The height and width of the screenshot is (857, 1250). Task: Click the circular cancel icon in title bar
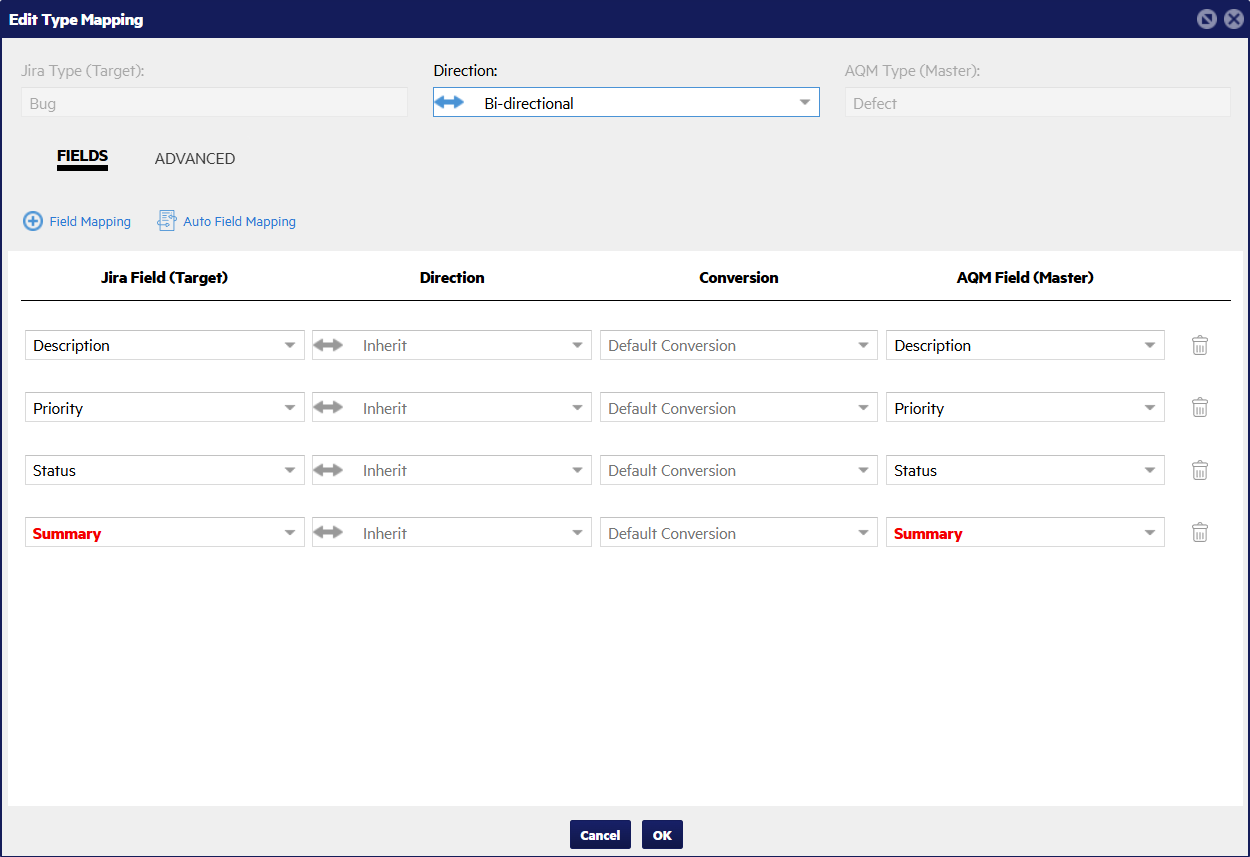(1207, 19)
